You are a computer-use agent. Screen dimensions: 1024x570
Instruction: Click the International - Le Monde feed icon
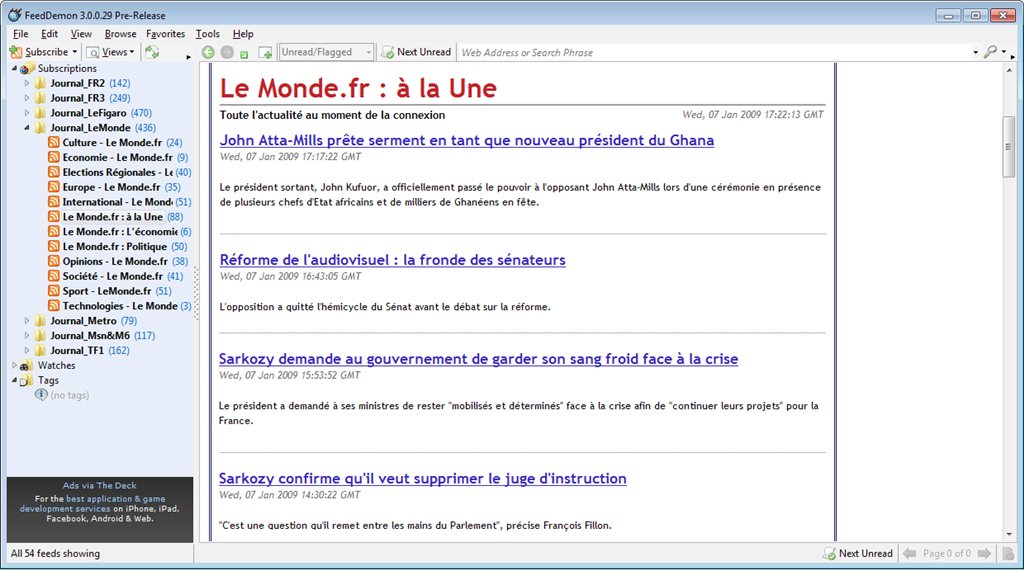(54, 202)
